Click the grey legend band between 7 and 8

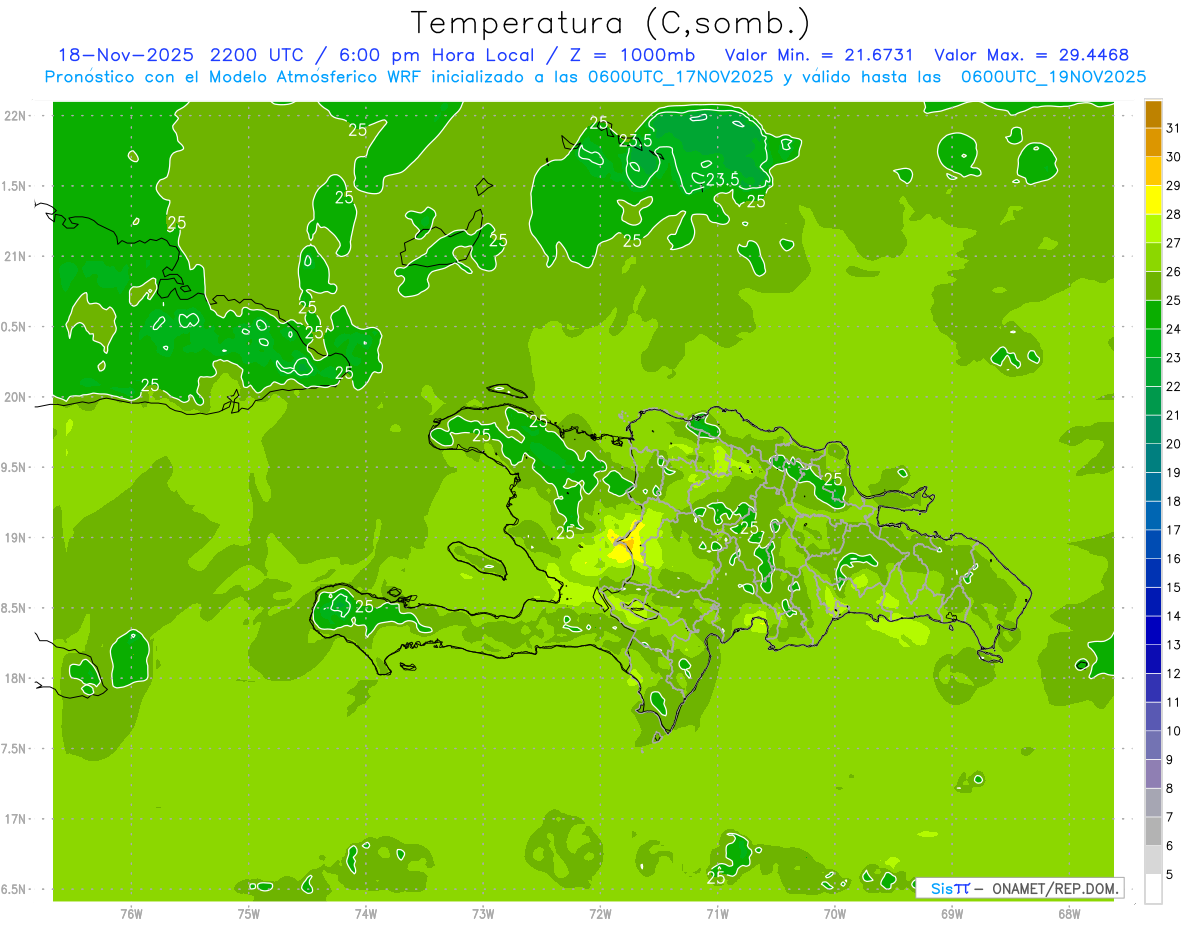[x=1153, y=803]
